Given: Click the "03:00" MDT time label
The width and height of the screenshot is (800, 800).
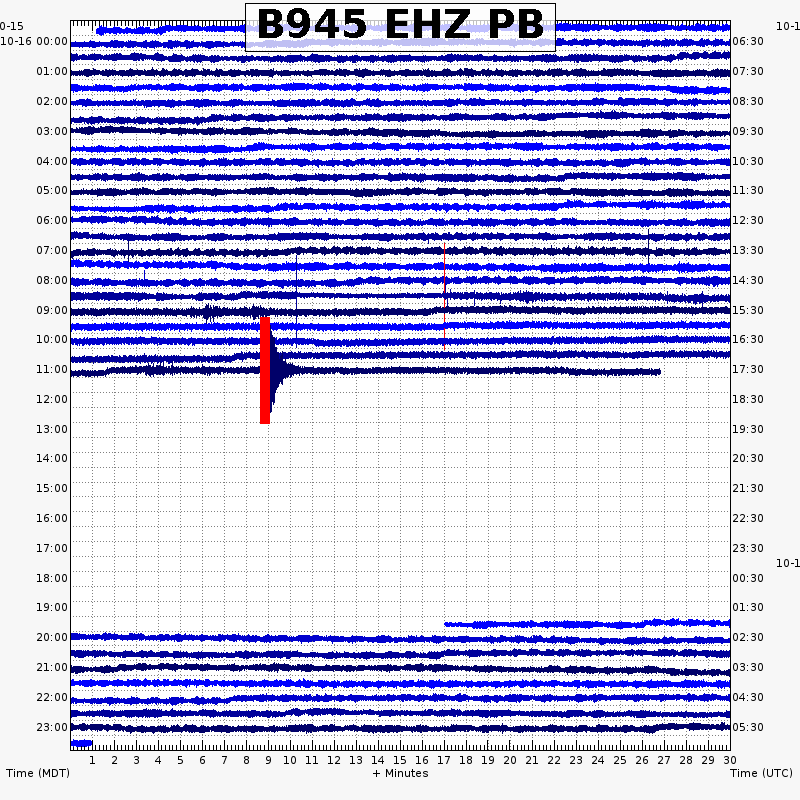Looking at the screenshot, I should [52, 132].
